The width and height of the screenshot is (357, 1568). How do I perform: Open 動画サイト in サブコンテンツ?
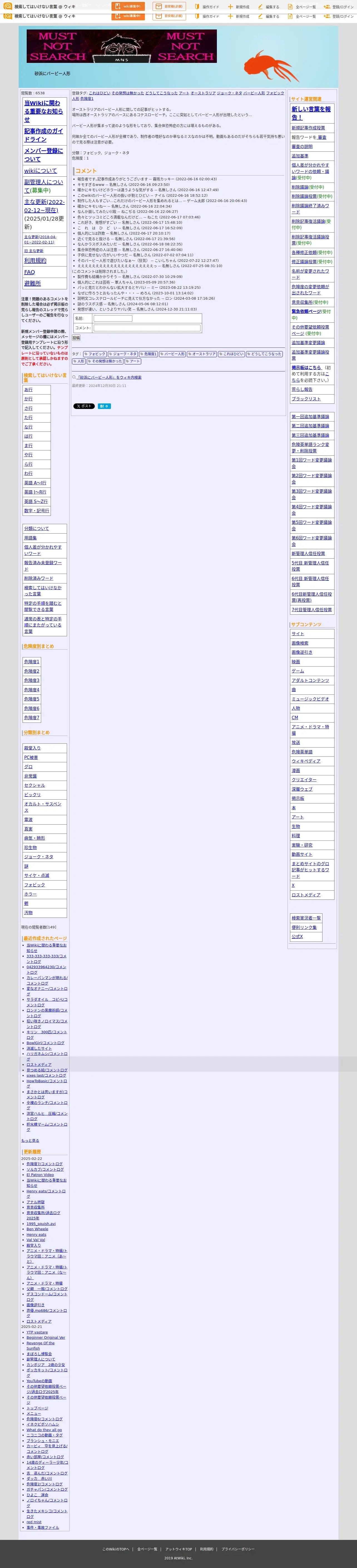tap(302, 854)
